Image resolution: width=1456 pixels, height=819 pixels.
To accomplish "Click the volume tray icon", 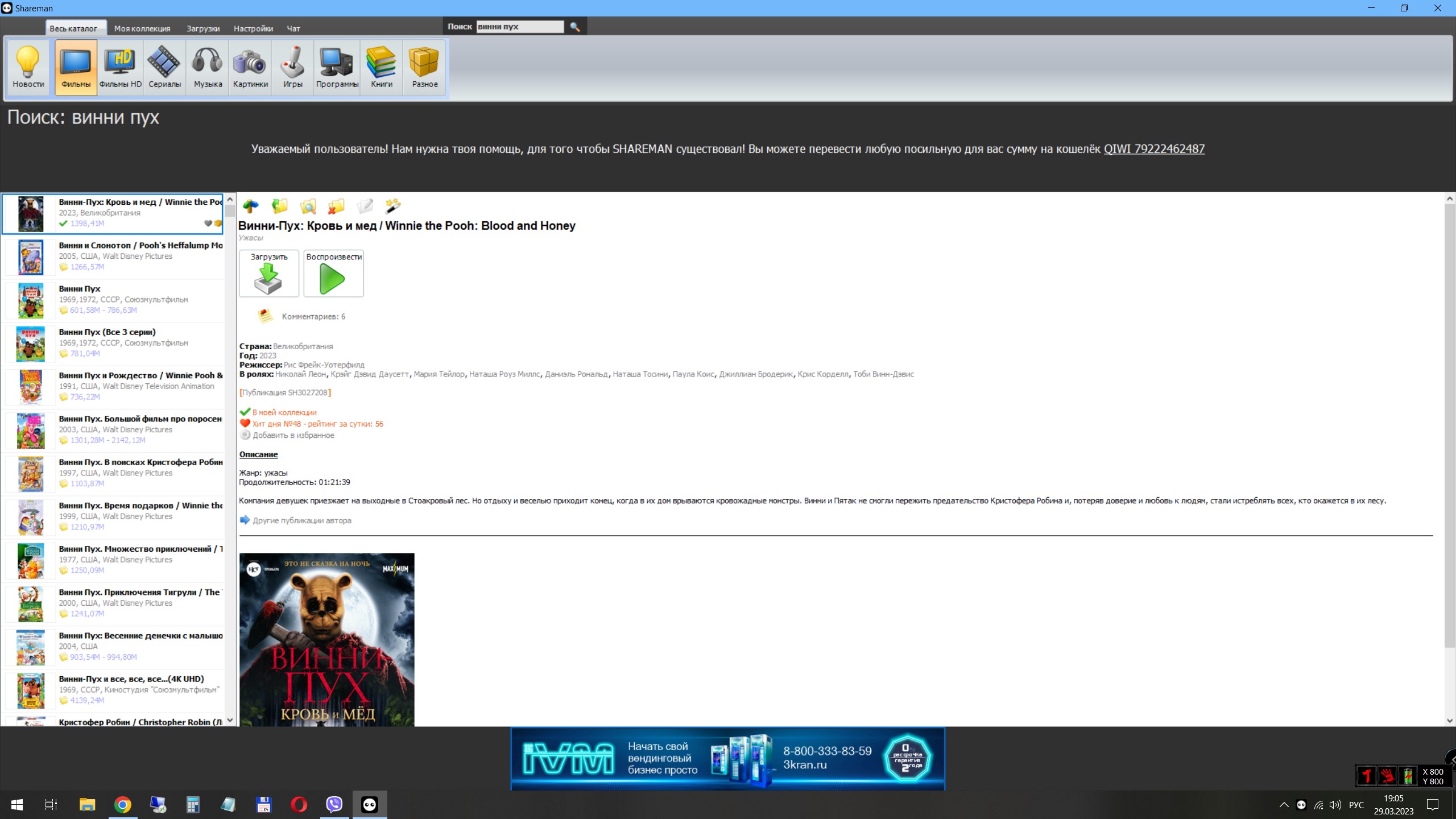I will pyautogui.click(x=1335, y=805).
